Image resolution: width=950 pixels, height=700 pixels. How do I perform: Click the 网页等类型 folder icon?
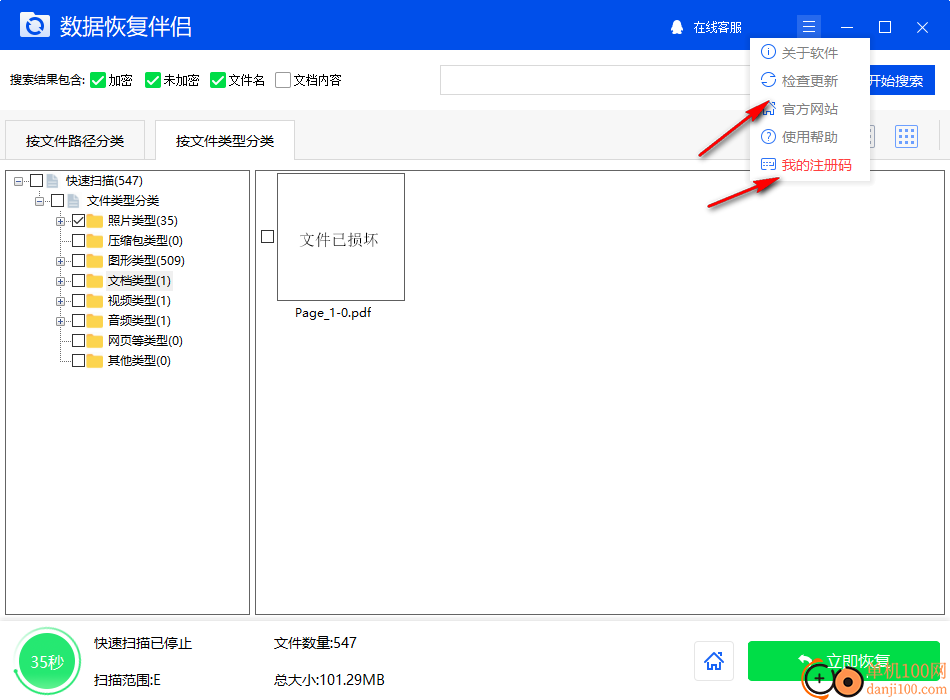coord(95,340)
